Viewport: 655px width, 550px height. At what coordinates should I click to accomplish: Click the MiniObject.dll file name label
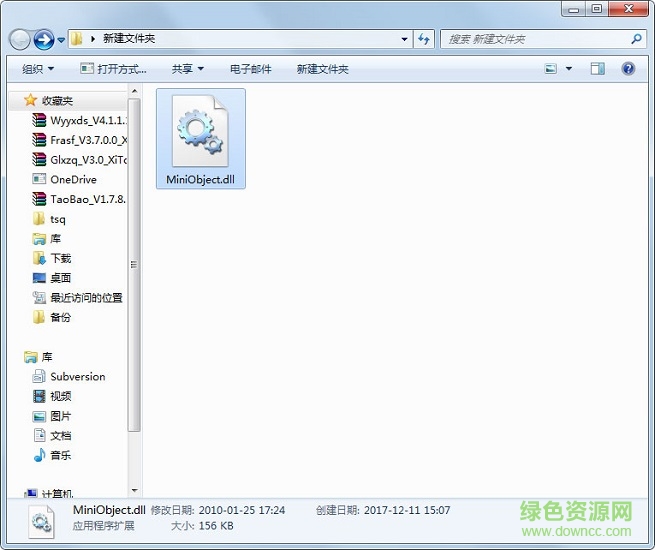pos(201,180)
